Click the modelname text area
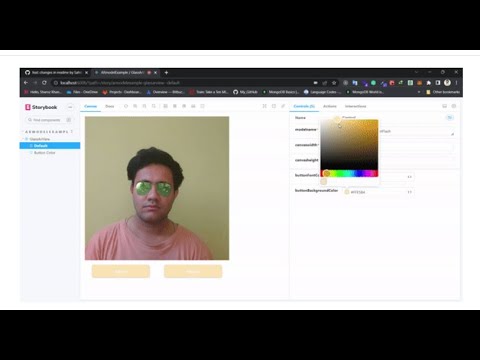 click(x=417, y=131)
